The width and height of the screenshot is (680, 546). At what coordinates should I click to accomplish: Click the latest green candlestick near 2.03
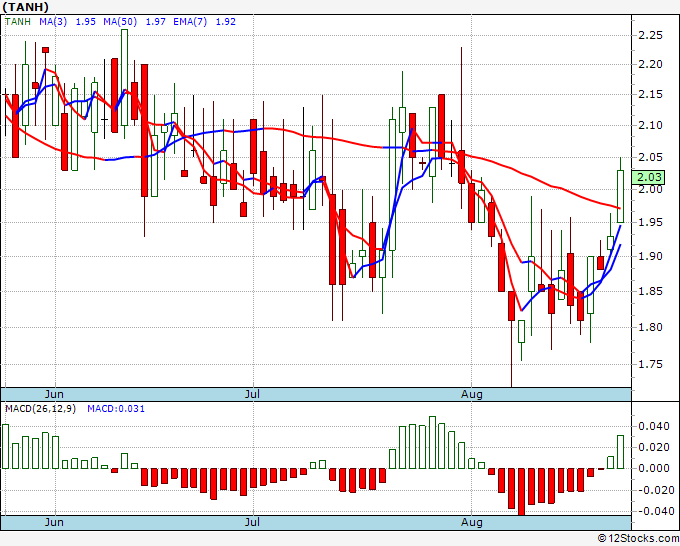pyautogui.click(x=621, y=196)
